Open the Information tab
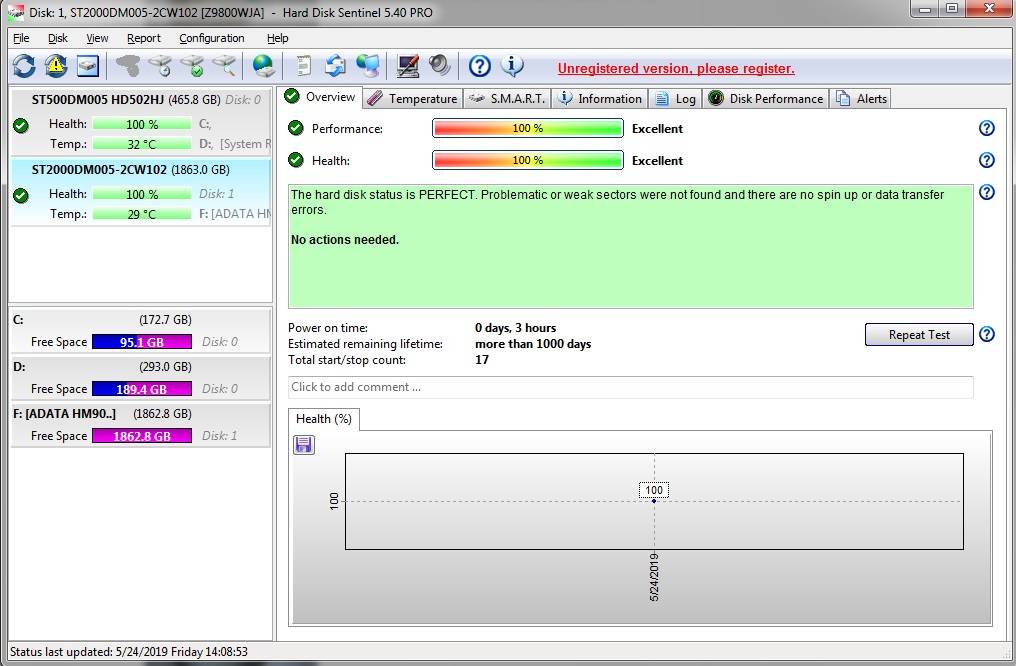Screen dimensions: 1016x666 pyautogui.click(x=601, y=98)
